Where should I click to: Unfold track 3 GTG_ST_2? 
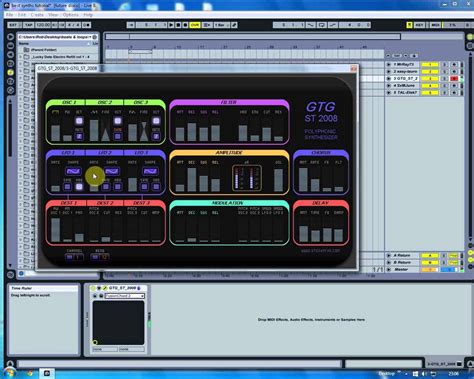tap(388, 79)
